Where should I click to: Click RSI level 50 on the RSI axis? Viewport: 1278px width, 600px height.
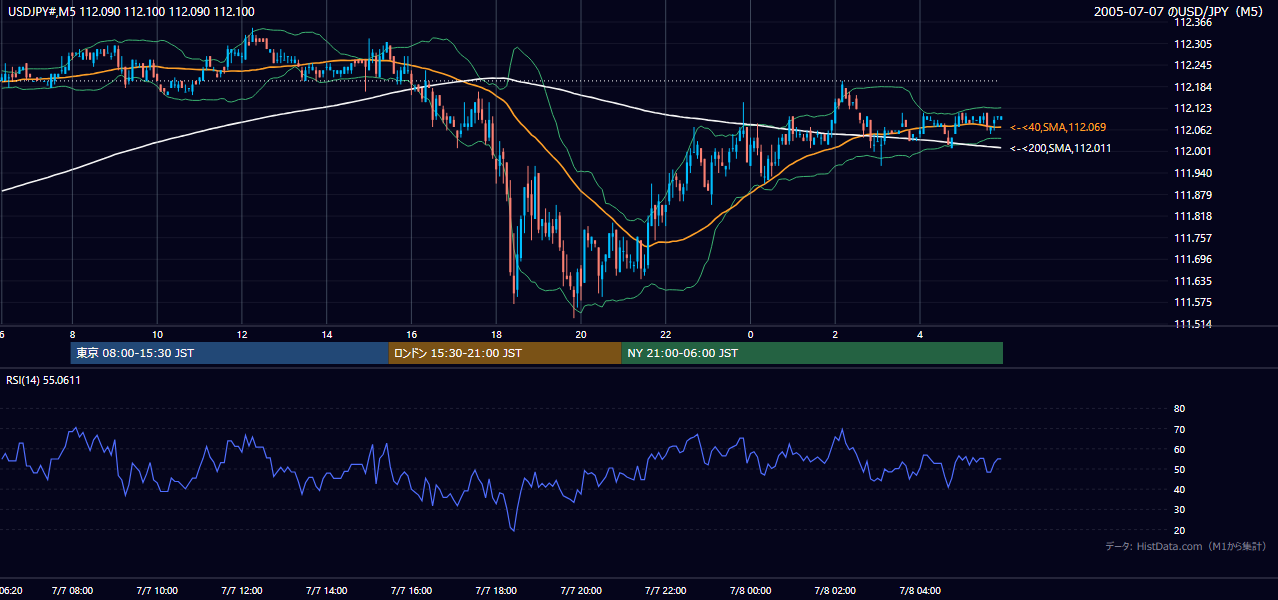(x=1179, y=469)
